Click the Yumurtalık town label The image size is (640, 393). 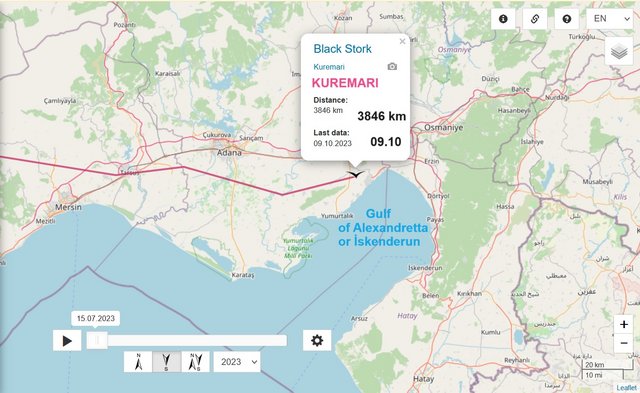(x=336, y=216)
